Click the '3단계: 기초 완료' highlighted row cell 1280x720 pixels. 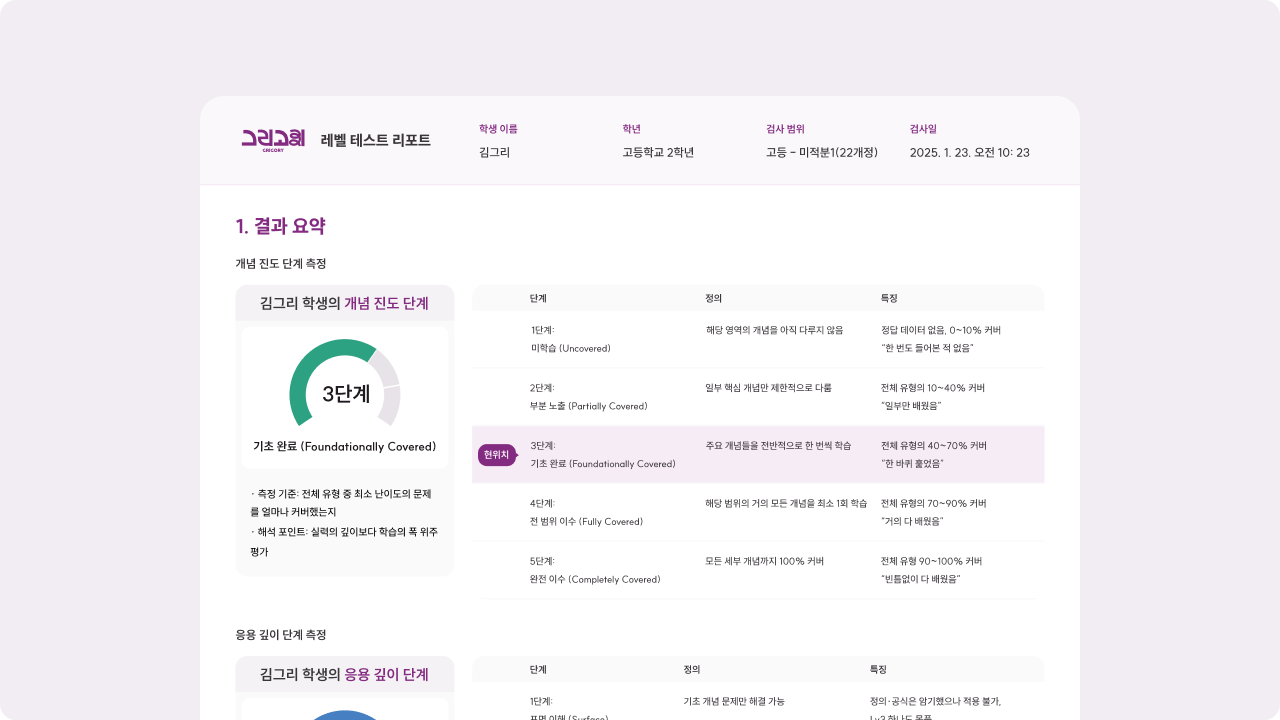[603, 455]
